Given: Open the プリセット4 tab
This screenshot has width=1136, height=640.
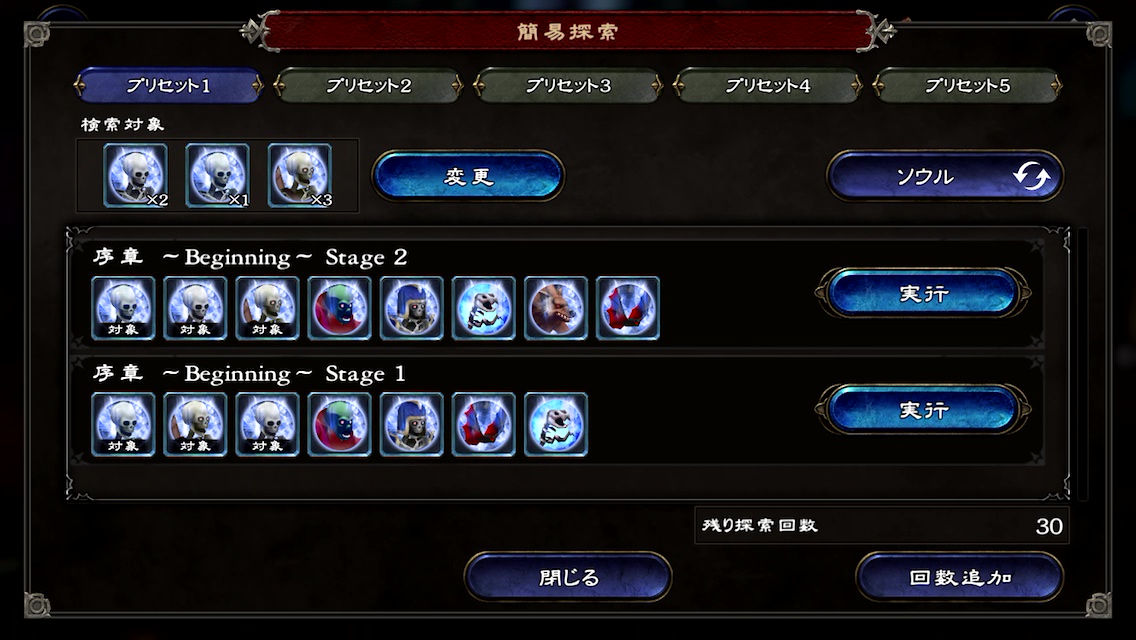Looking at the screenshot, I should tap(768, 86).
